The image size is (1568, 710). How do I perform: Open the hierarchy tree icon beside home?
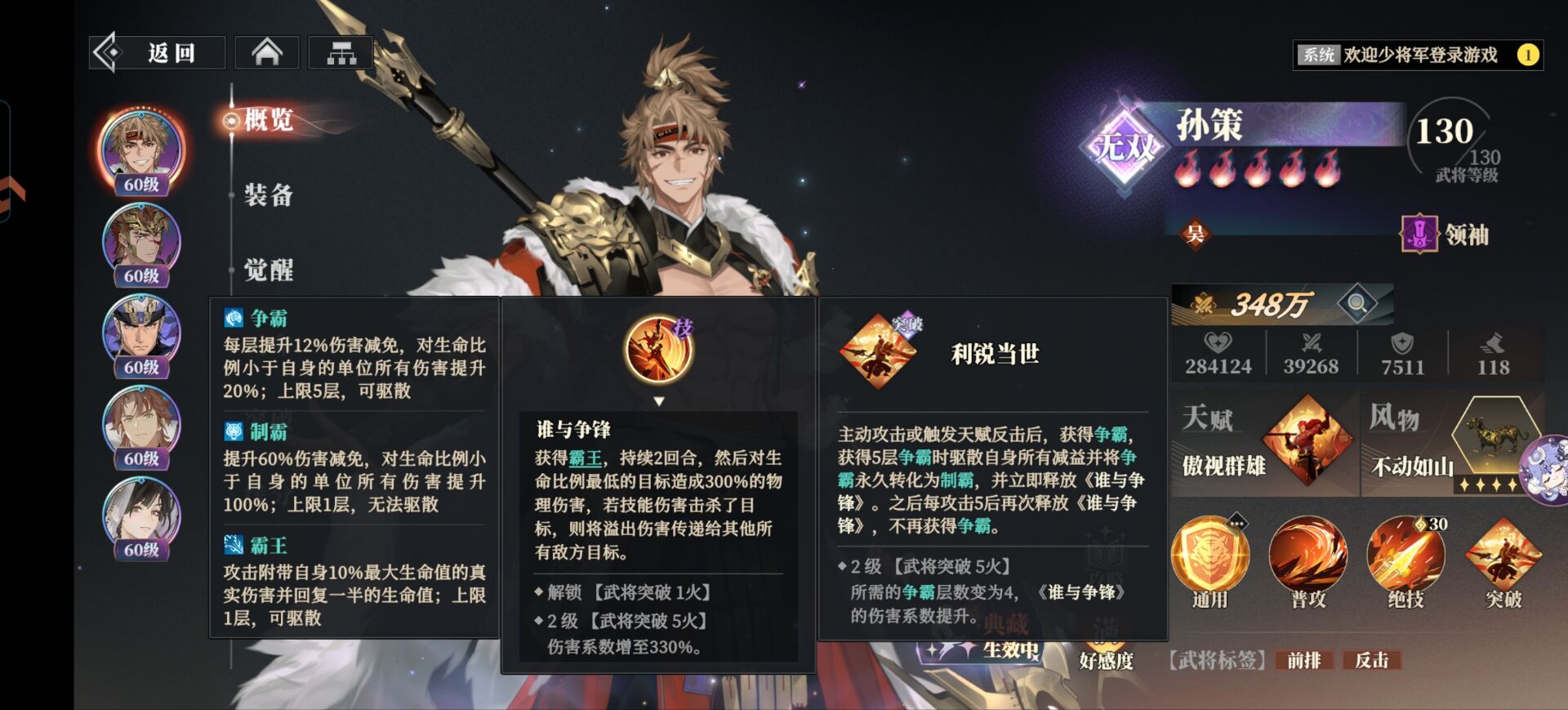coord(341,53)
